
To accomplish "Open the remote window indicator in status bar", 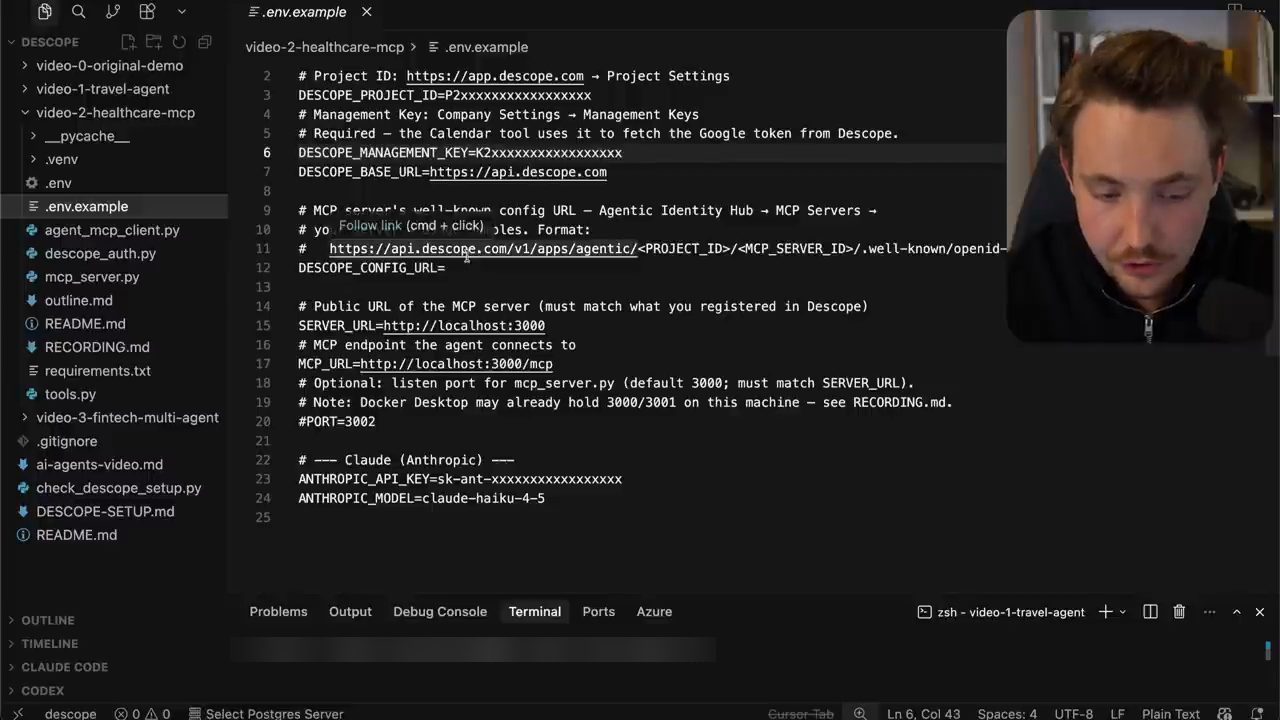I will click(x=18, y=713).
